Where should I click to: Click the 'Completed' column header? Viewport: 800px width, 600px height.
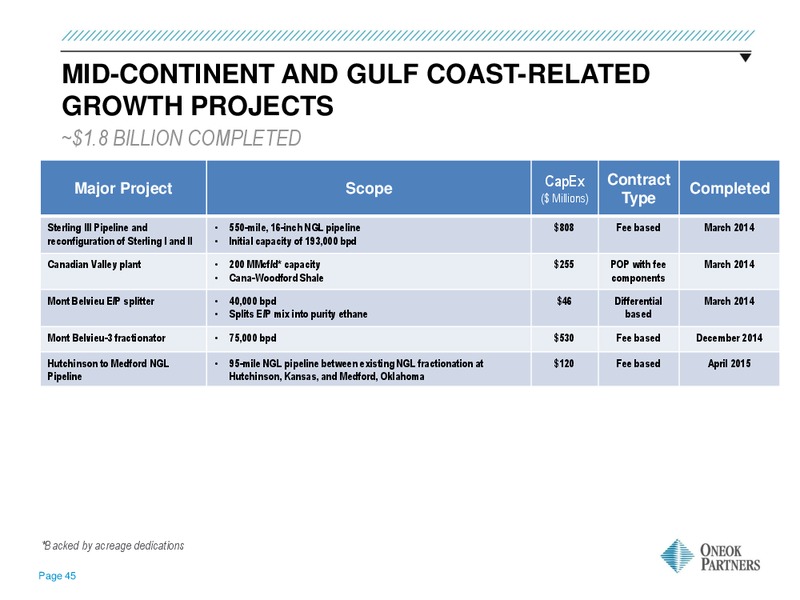[x=730, y=188]
